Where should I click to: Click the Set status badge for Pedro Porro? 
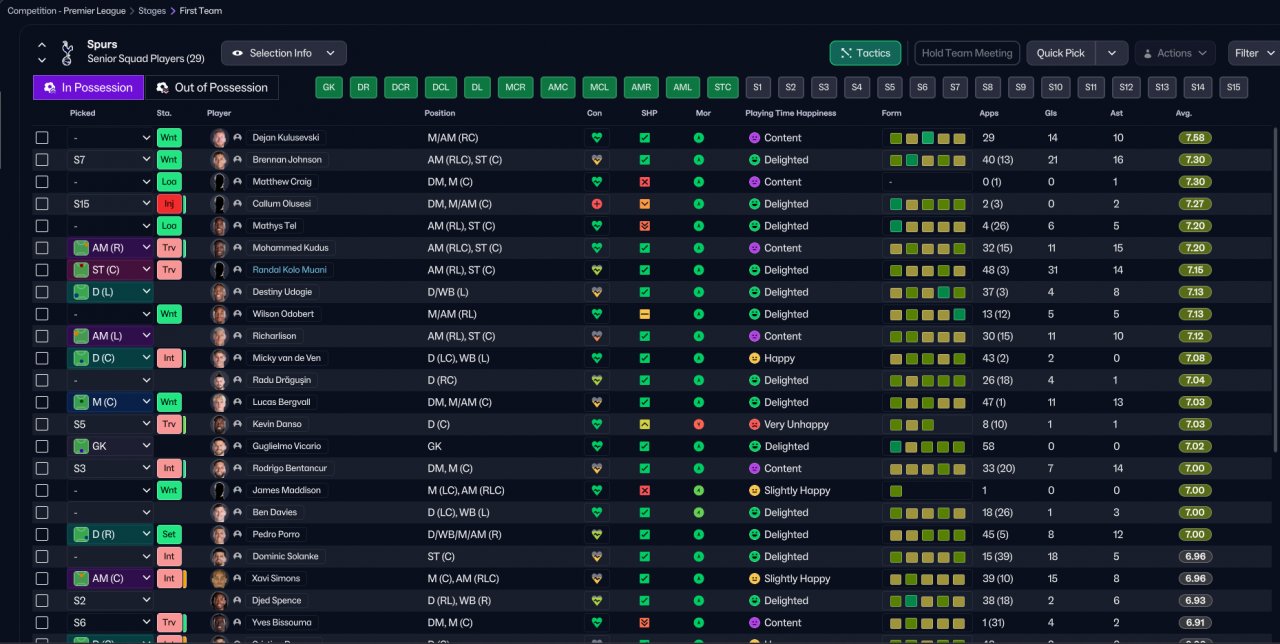pyautogui.click(x=169, y=534)
